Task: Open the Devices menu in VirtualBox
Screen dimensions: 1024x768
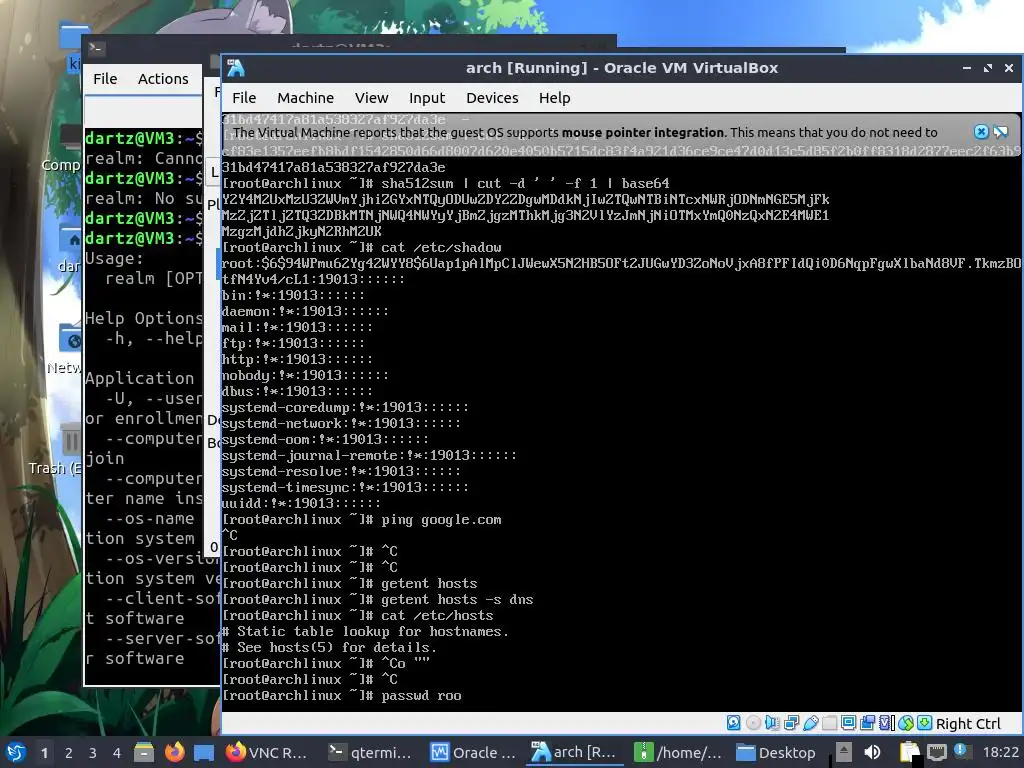Action: point(492,98)
